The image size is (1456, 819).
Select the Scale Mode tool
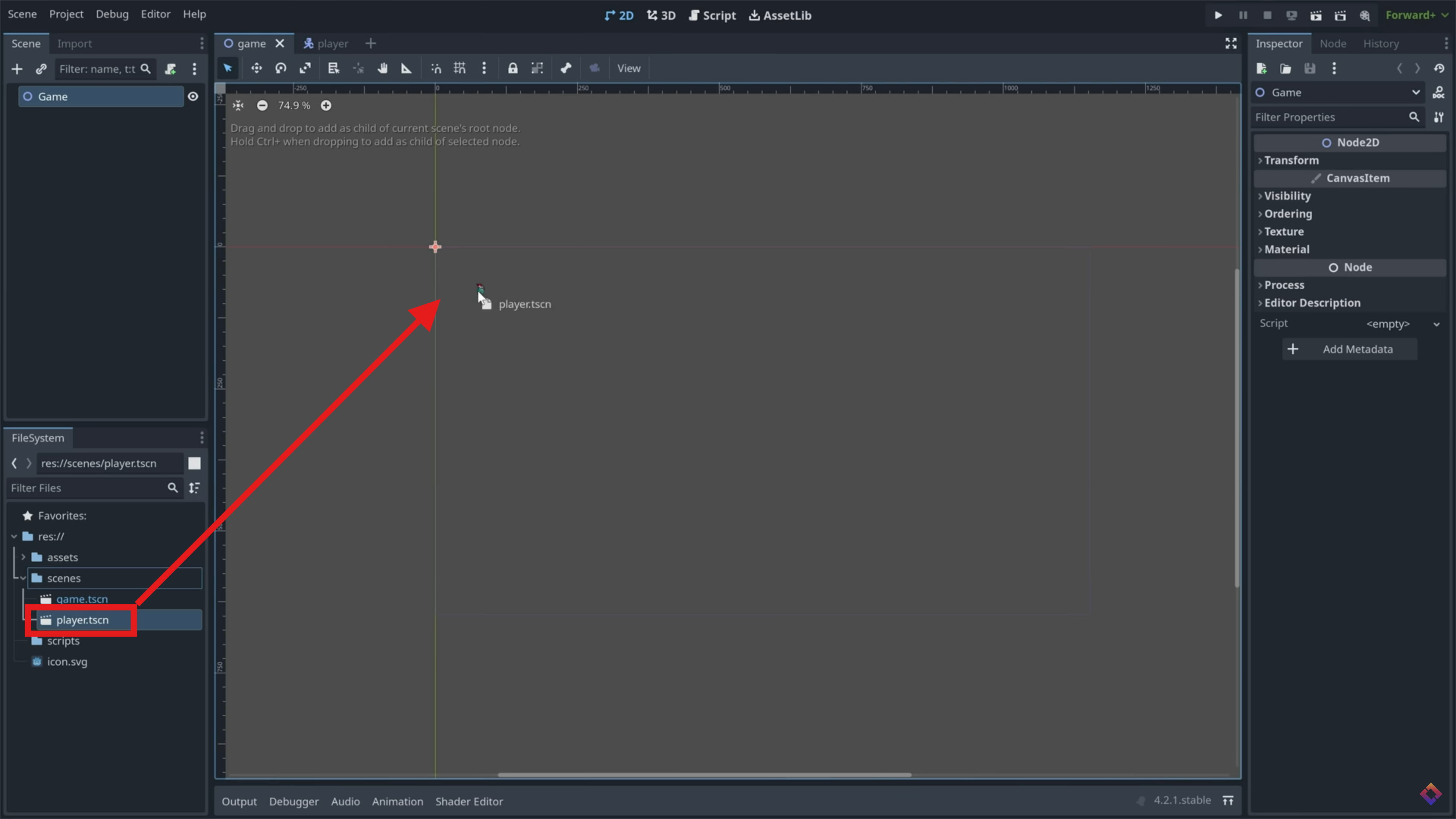pyautogui.click(x=305, y=68)
